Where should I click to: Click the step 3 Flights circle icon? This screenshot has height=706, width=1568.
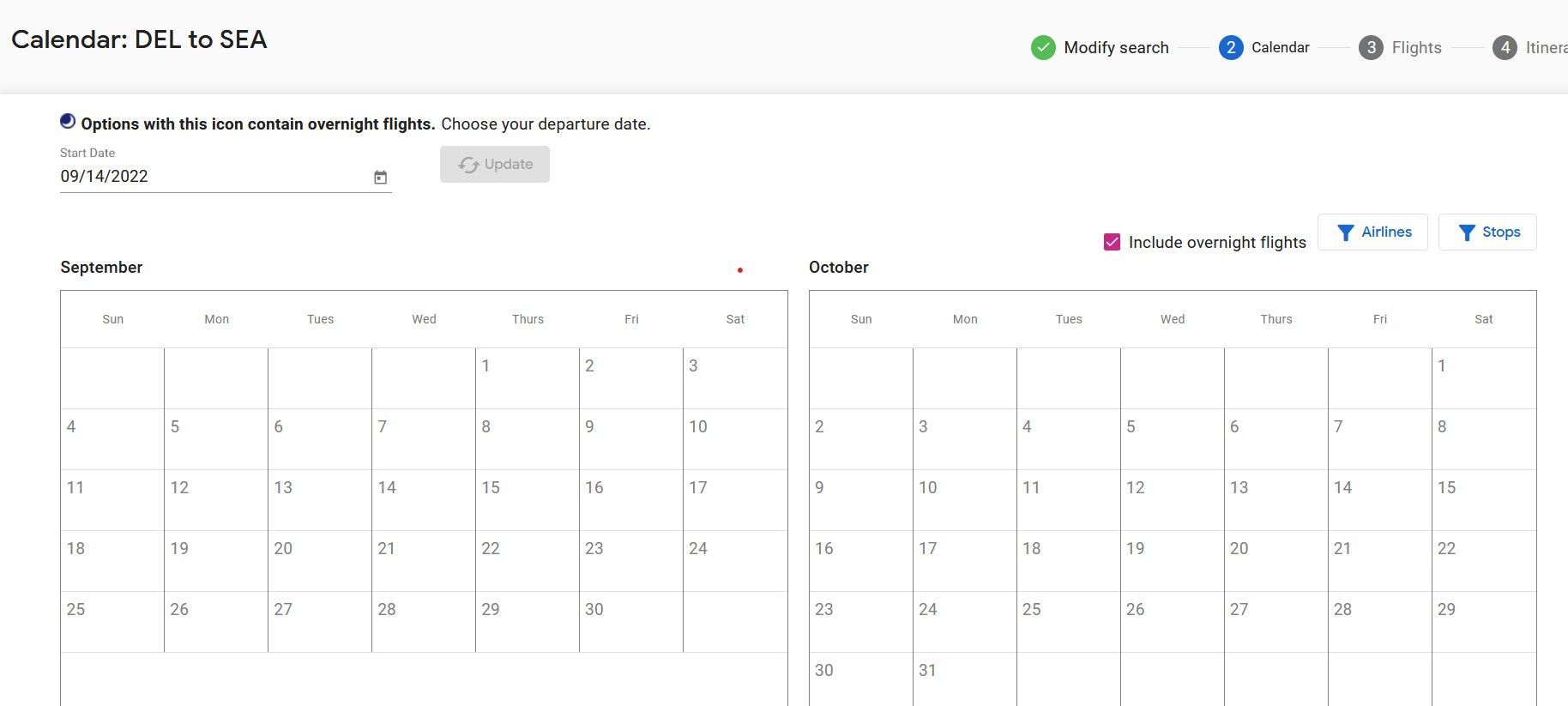click(1371, 48)
